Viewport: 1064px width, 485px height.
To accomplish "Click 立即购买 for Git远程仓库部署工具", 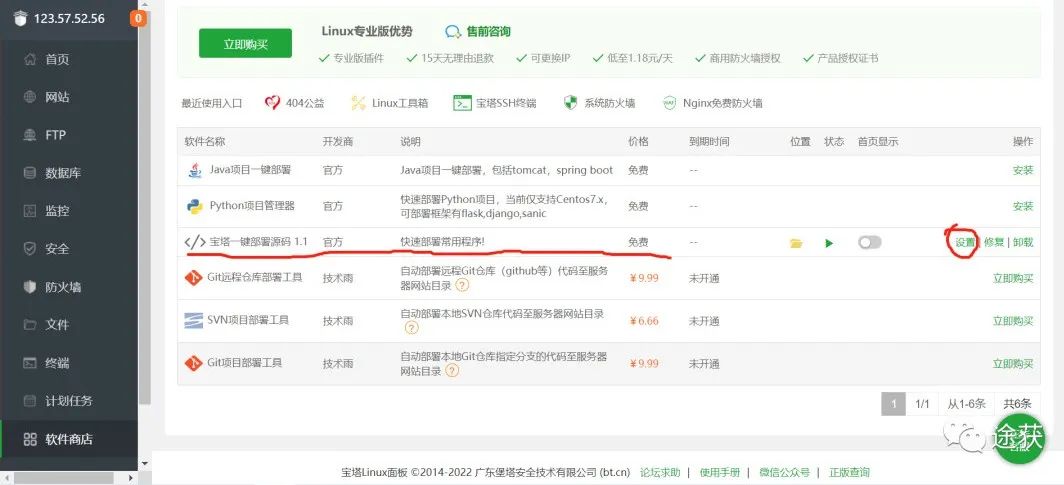I will pyautogui.click(x=1013, y=278).
